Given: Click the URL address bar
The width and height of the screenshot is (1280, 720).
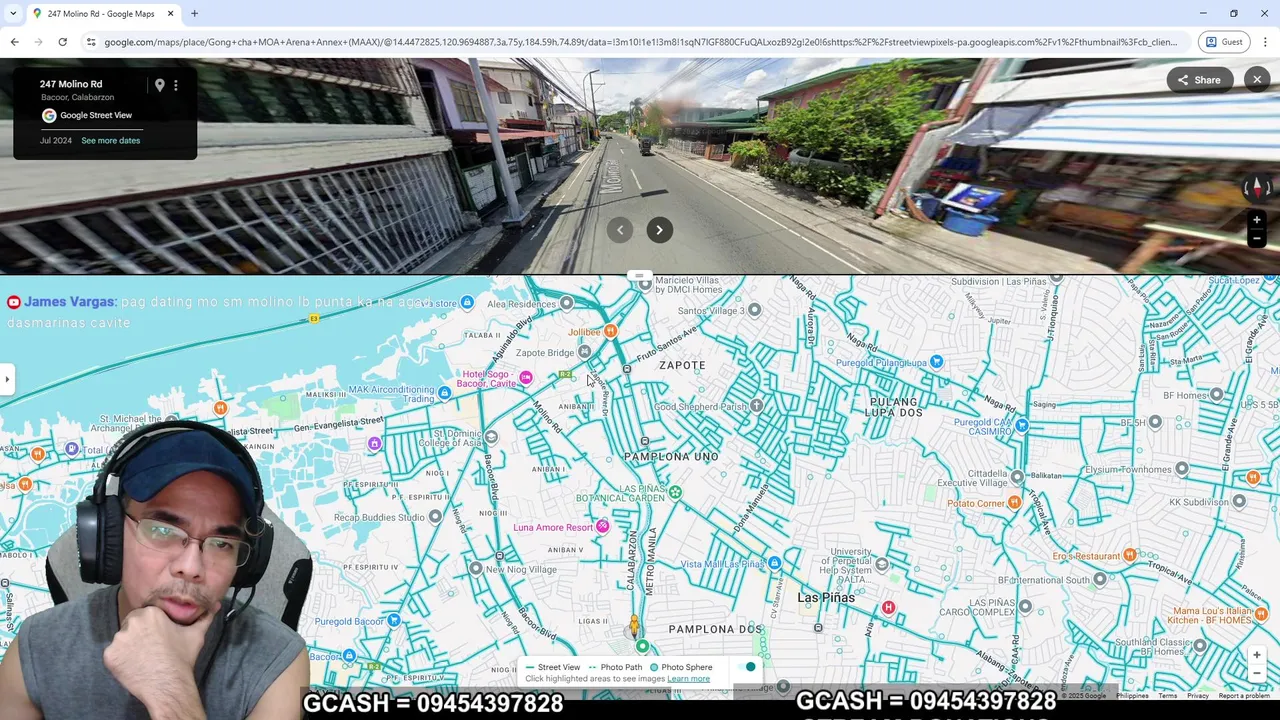Looking at the screenshot, I should click(x=640, y=42).
